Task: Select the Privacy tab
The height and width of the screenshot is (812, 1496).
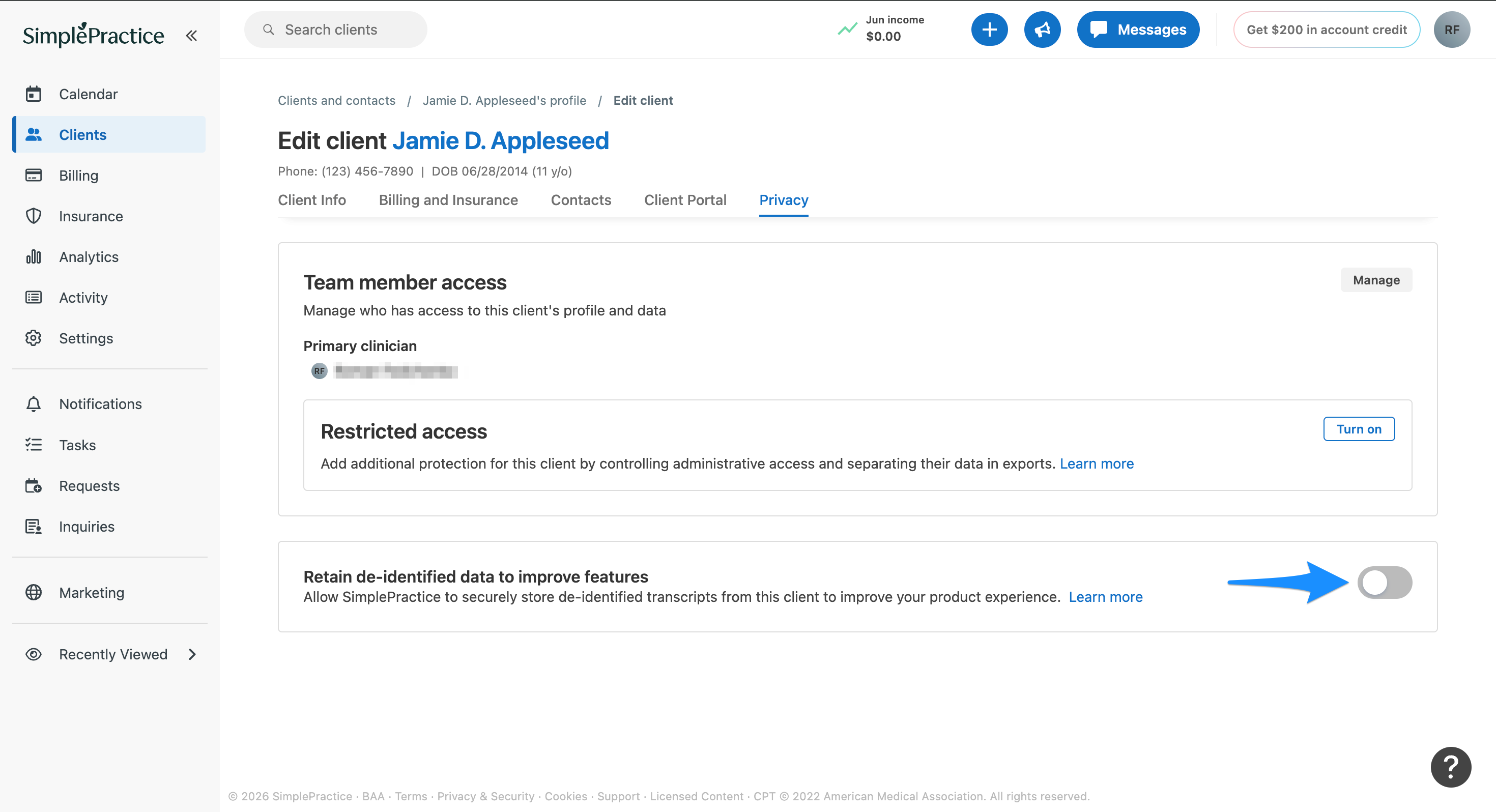Action: [x=784, y=200]
